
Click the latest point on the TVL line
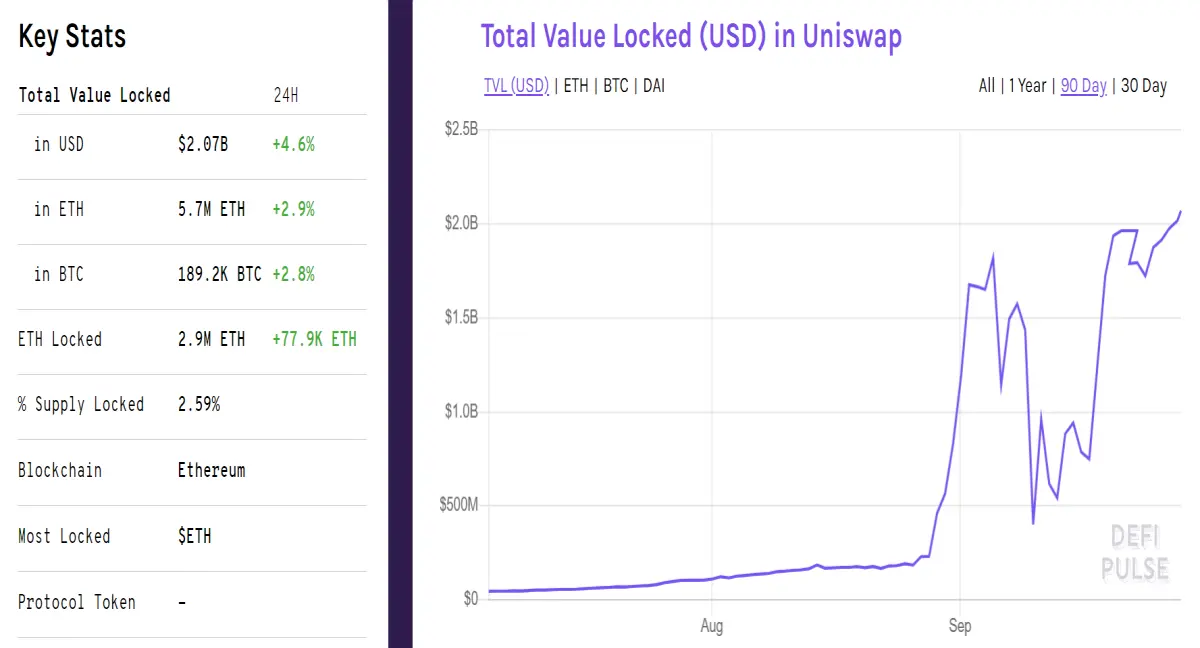(x=1180, y=212)
